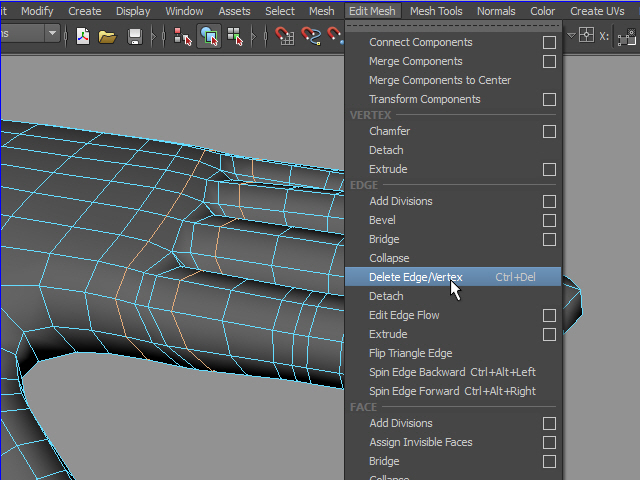Open the Assets menu

pyautogui.click(x=234, y=11)
